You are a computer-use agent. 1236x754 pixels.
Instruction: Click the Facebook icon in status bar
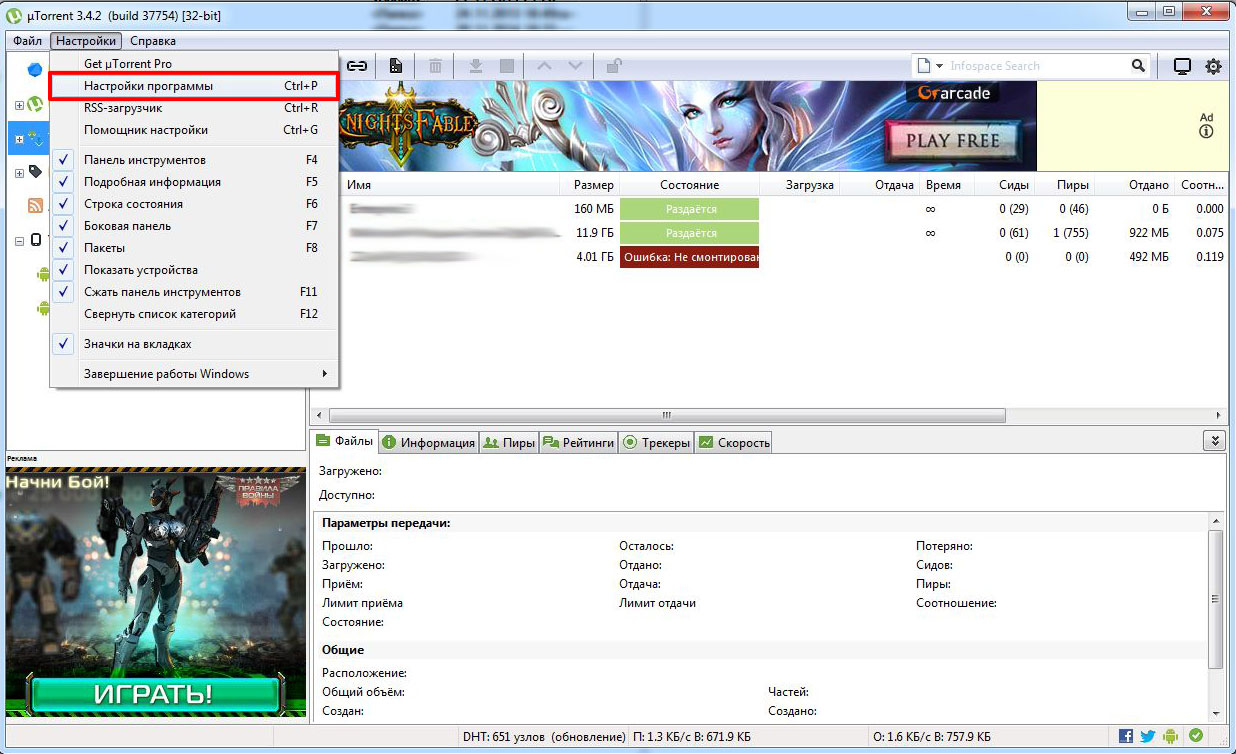[x=1127, y=736]
